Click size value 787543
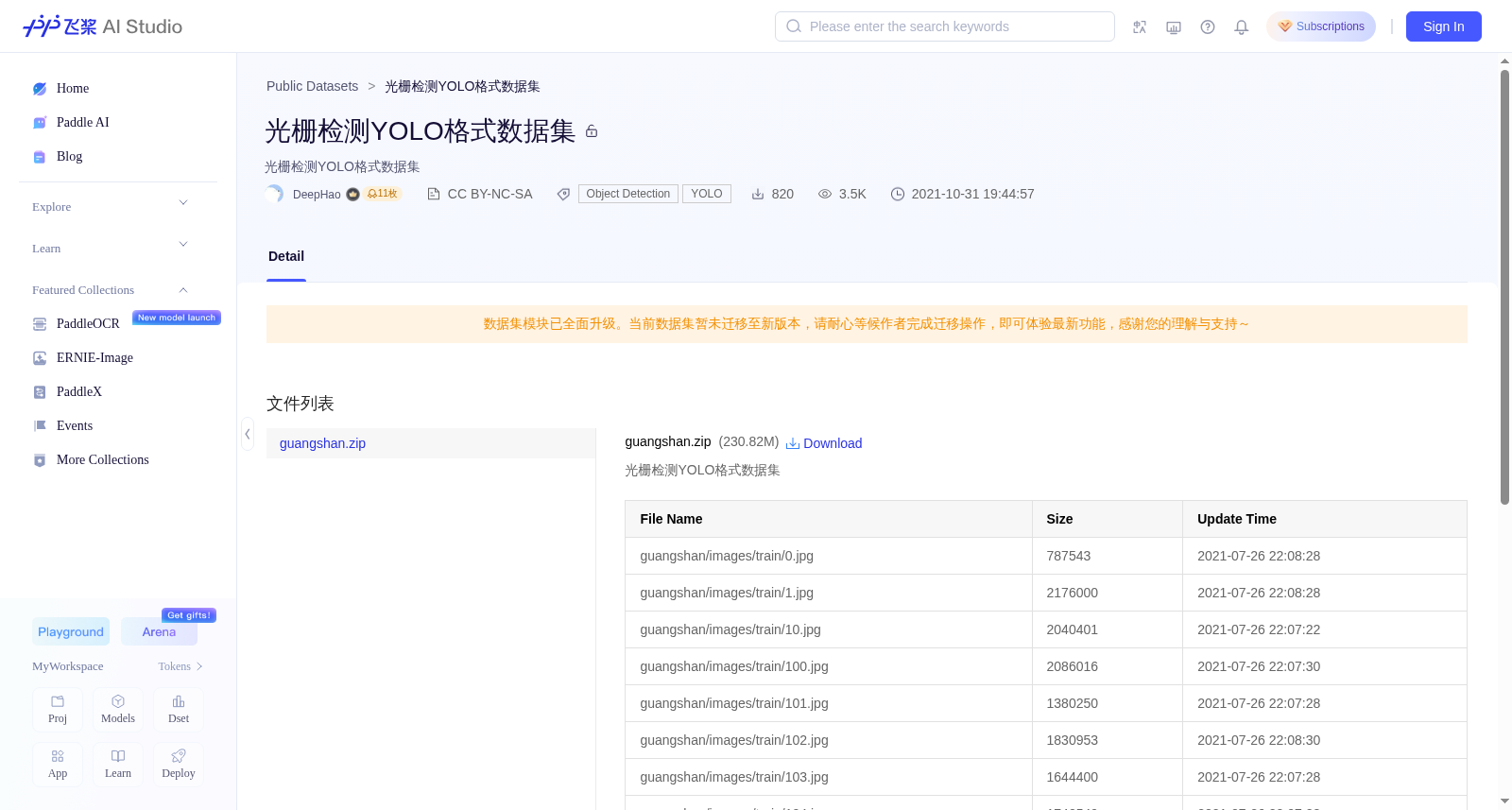Screen dimensions: 1512x810 pyautogui.click(x=1069, y=556)
